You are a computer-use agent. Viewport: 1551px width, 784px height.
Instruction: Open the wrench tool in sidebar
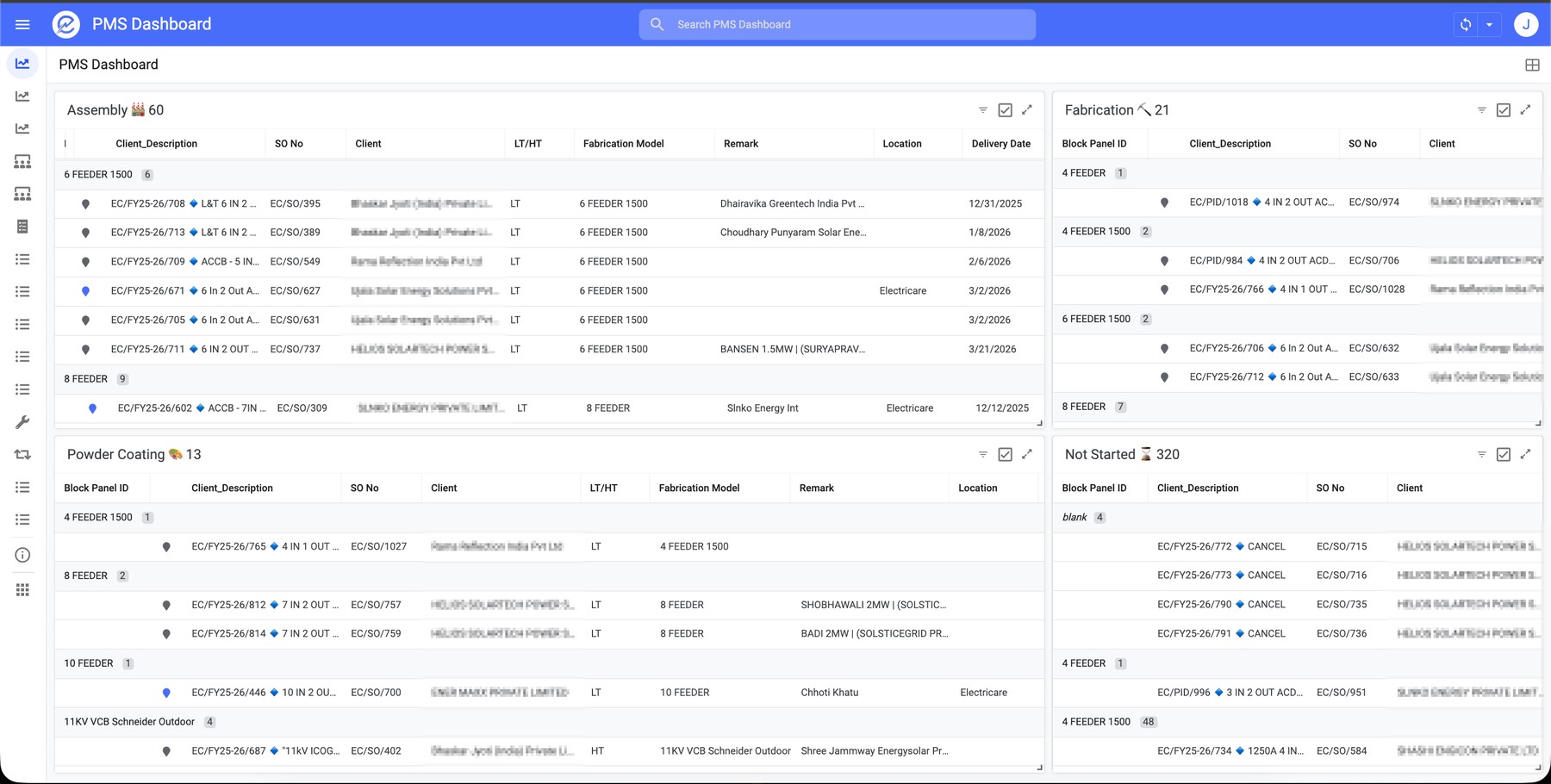click(23, 422)
